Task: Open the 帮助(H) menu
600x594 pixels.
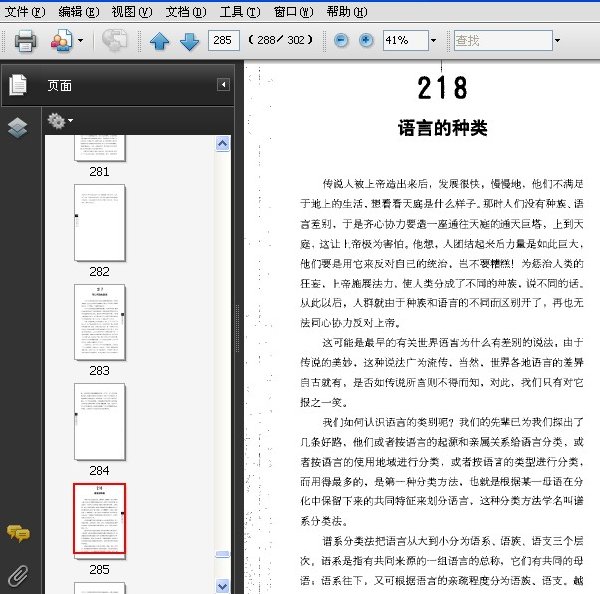Action: pos(347,12)
